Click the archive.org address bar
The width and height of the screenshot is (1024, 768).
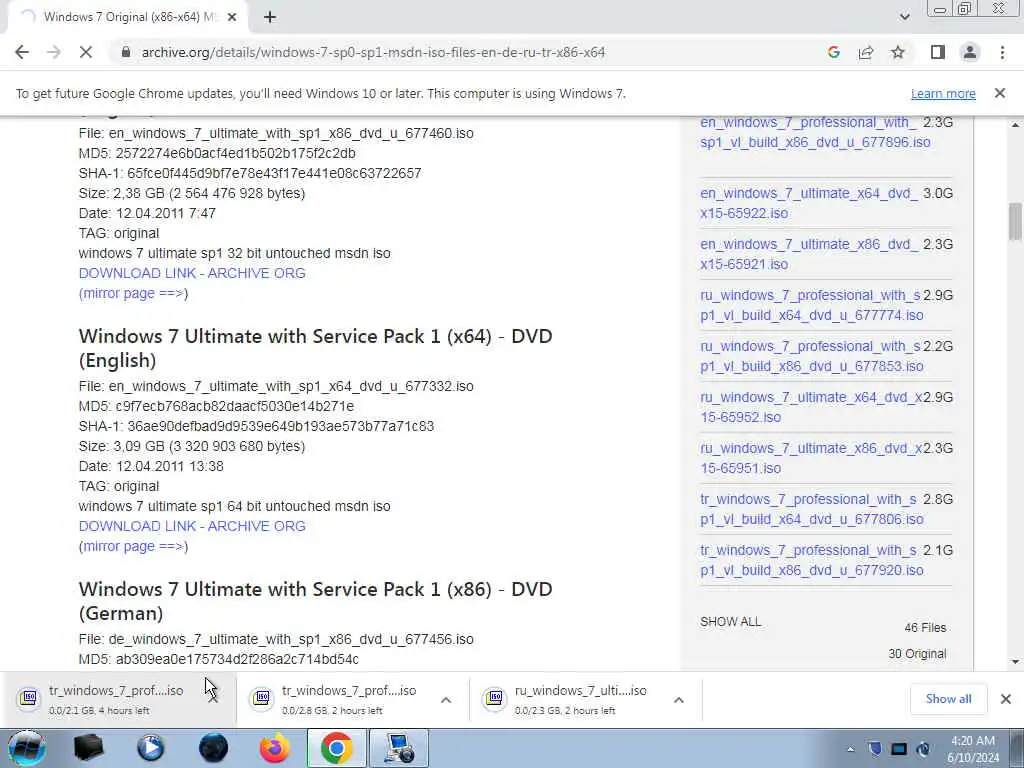click(374, 52)
